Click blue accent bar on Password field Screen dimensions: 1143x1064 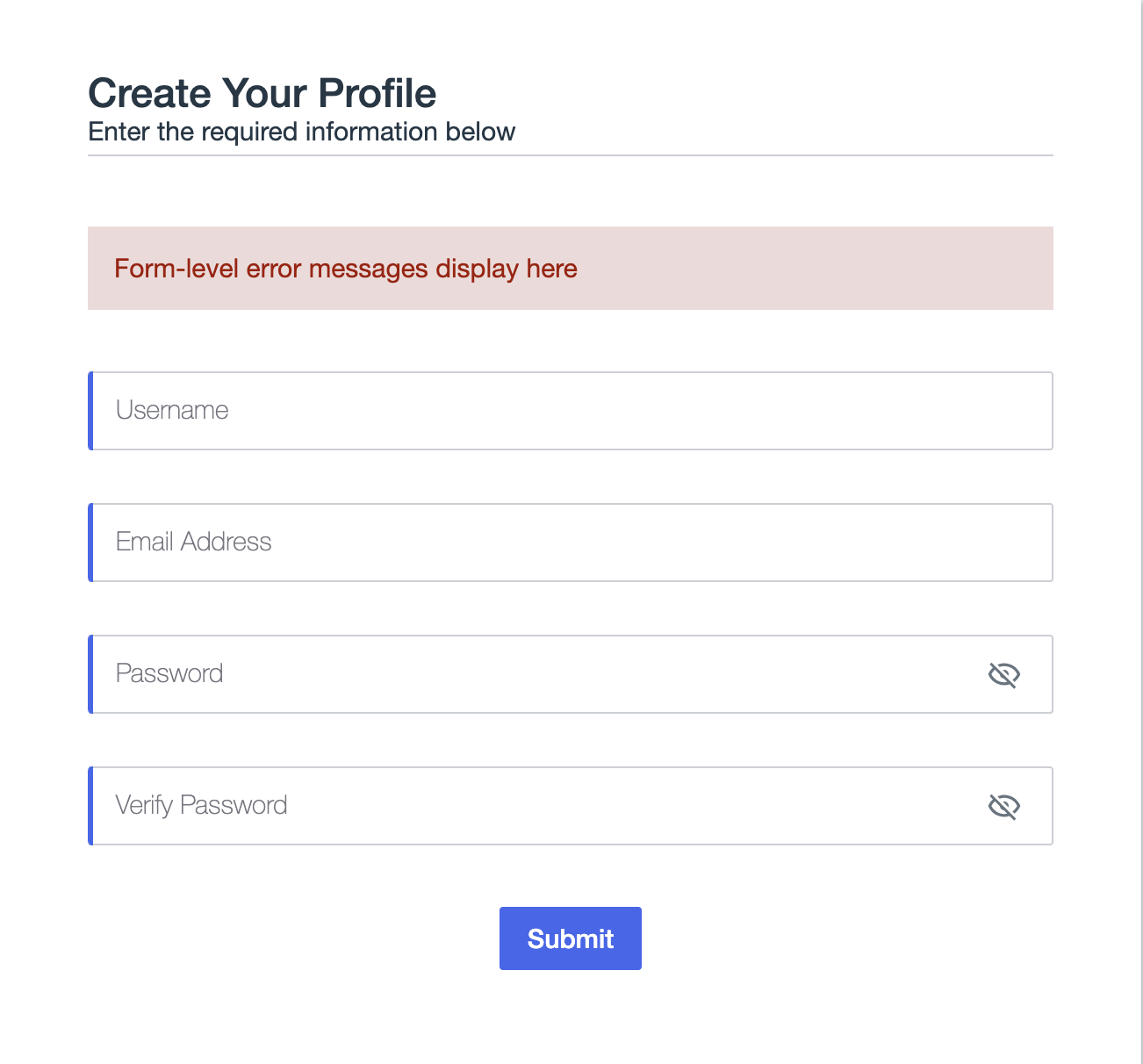click(90, 674)
